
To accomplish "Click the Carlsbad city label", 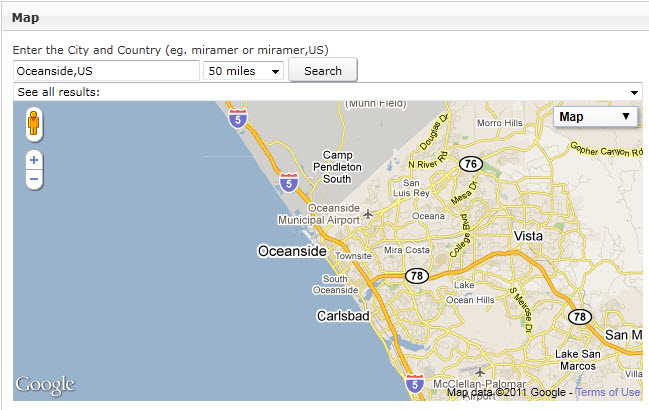I will click(x=343, y=316).
